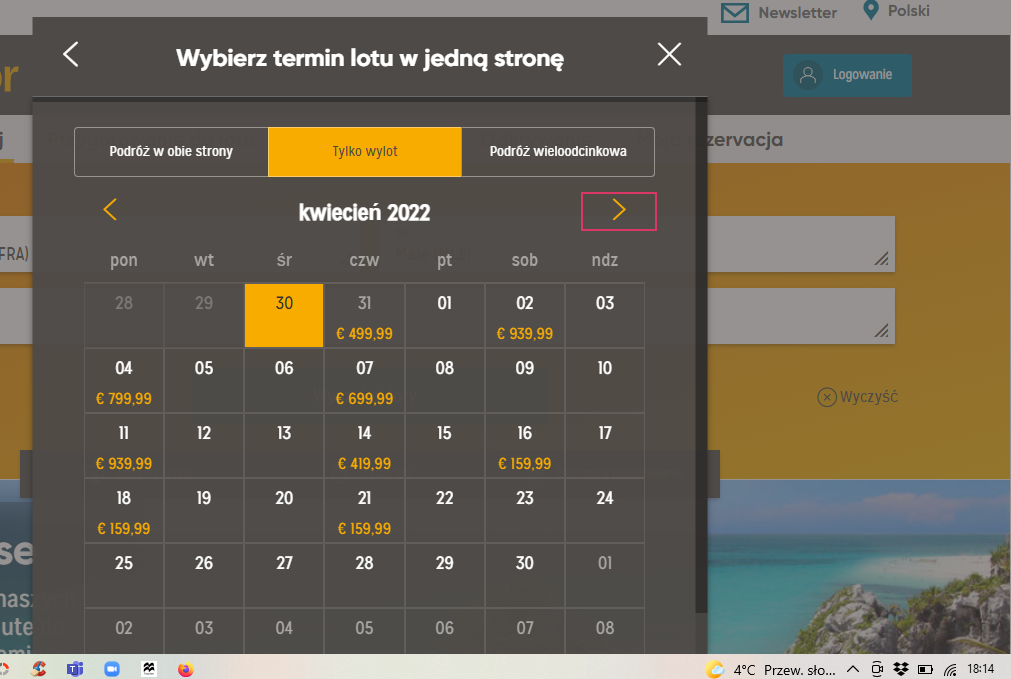This screenshot has height=679, width=1011.
Task: Choose April 30 in the calendar
Action: click(x=525, y=576)
